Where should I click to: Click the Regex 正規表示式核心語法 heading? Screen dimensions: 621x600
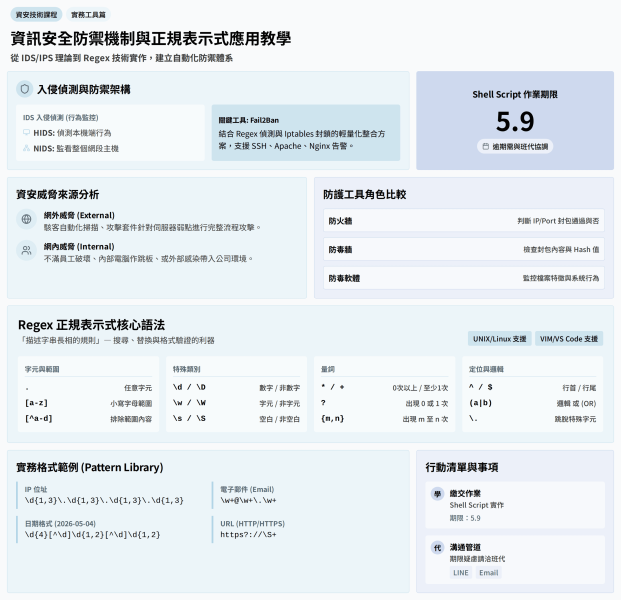[91, 325]
